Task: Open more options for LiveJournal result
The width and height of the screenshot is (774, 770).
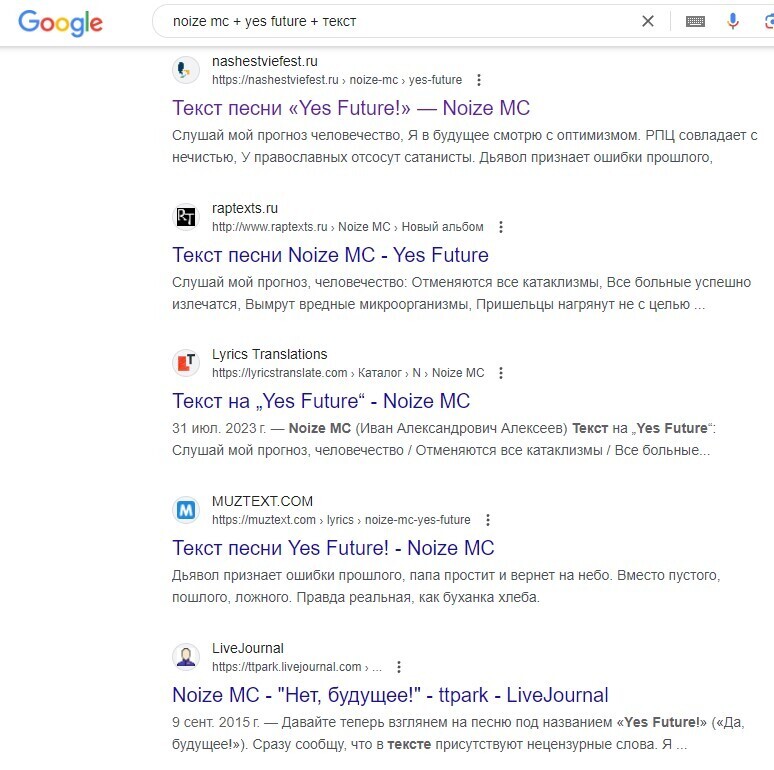Action: point(399,667)
